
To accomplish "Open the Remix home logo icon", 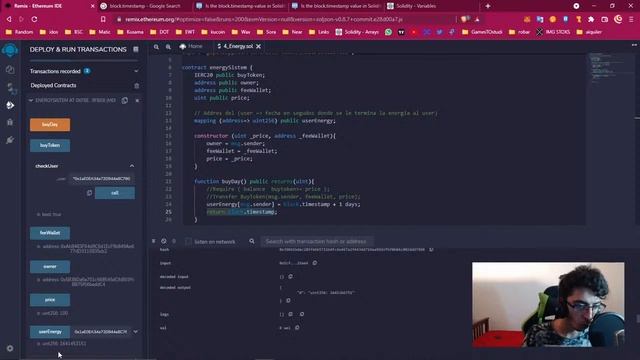I will [10, 50].
